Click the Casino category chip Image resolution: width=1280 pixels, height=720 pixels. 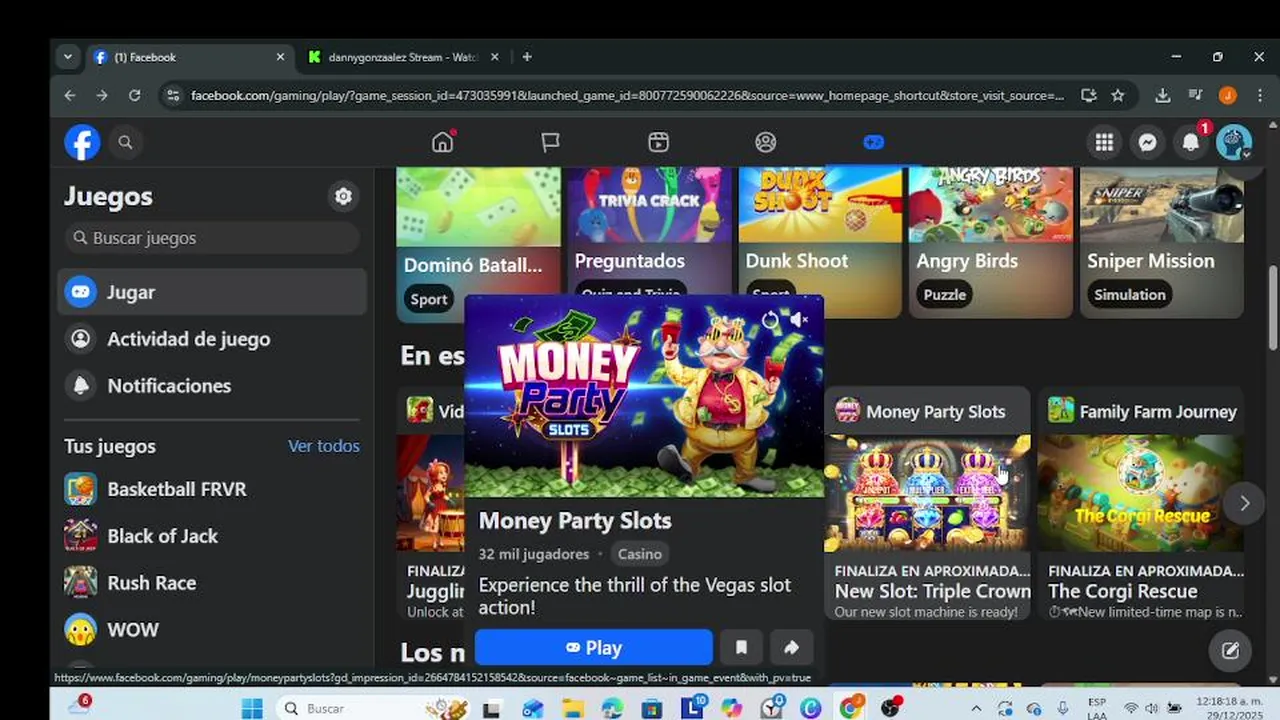click(x=640, y=554)
